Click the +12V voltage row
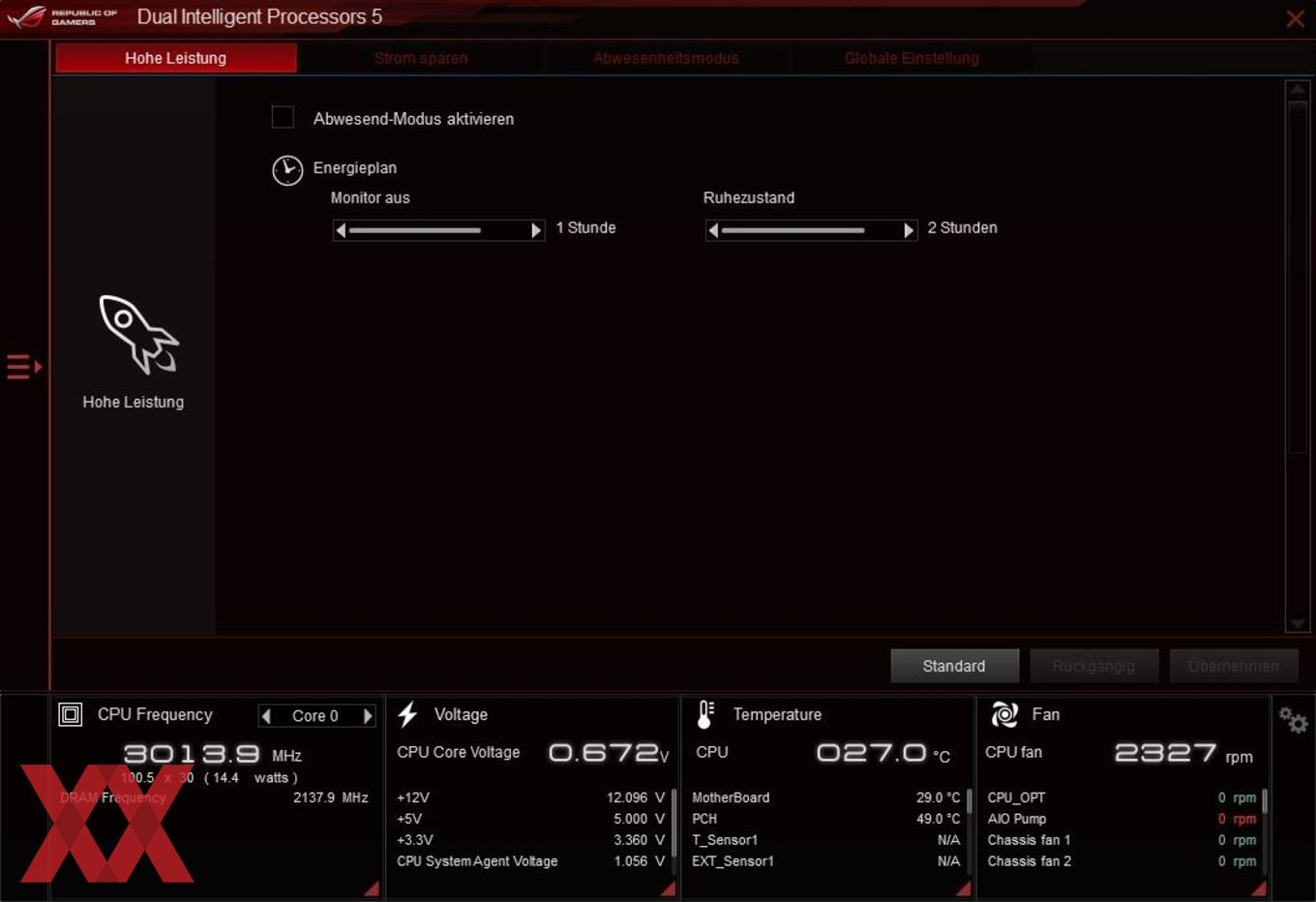The image size is (1316, 902). pos(530,797)
